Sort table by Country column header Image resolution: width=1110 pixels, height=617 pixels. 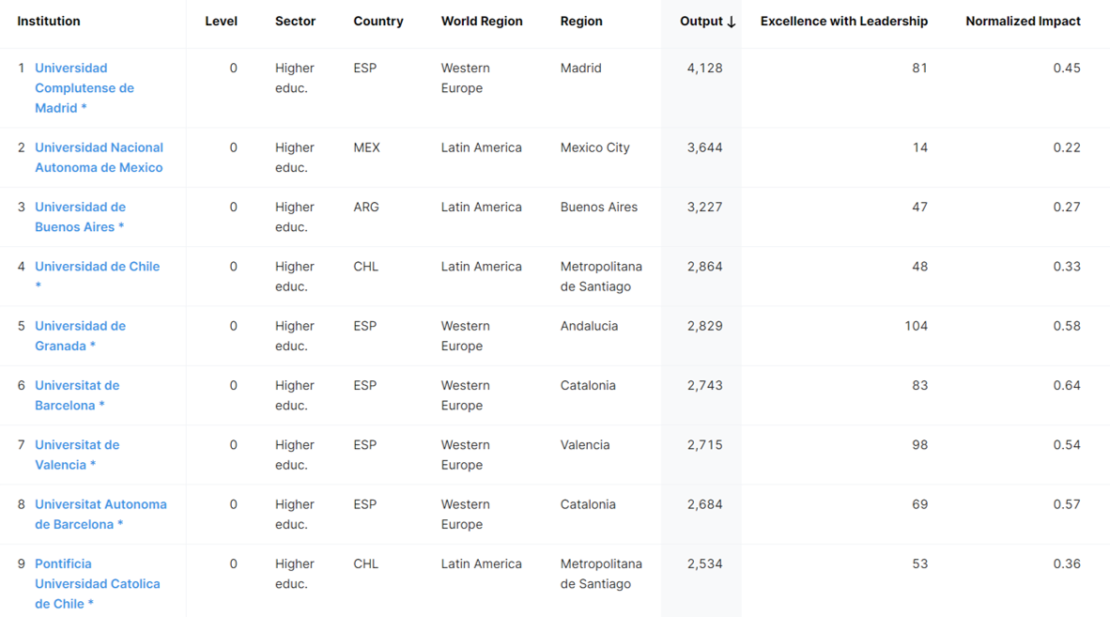point(378,21)
